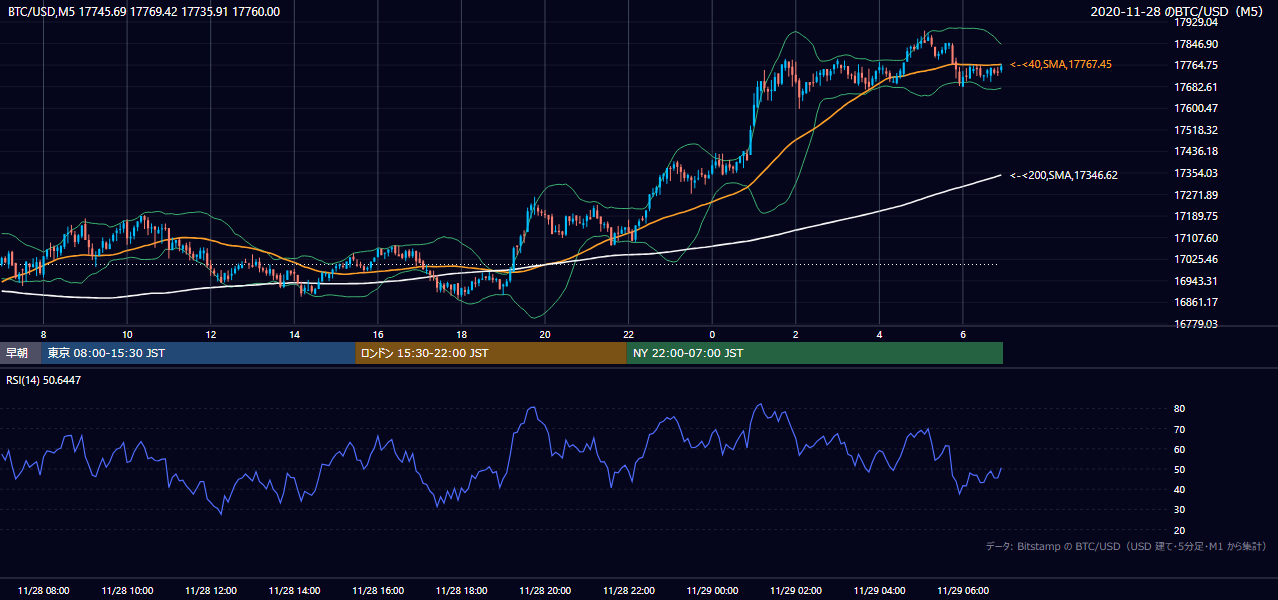Click price level 17600.47 on axis
This screenshot has width=1278, height=600.
pos(1196,108)
